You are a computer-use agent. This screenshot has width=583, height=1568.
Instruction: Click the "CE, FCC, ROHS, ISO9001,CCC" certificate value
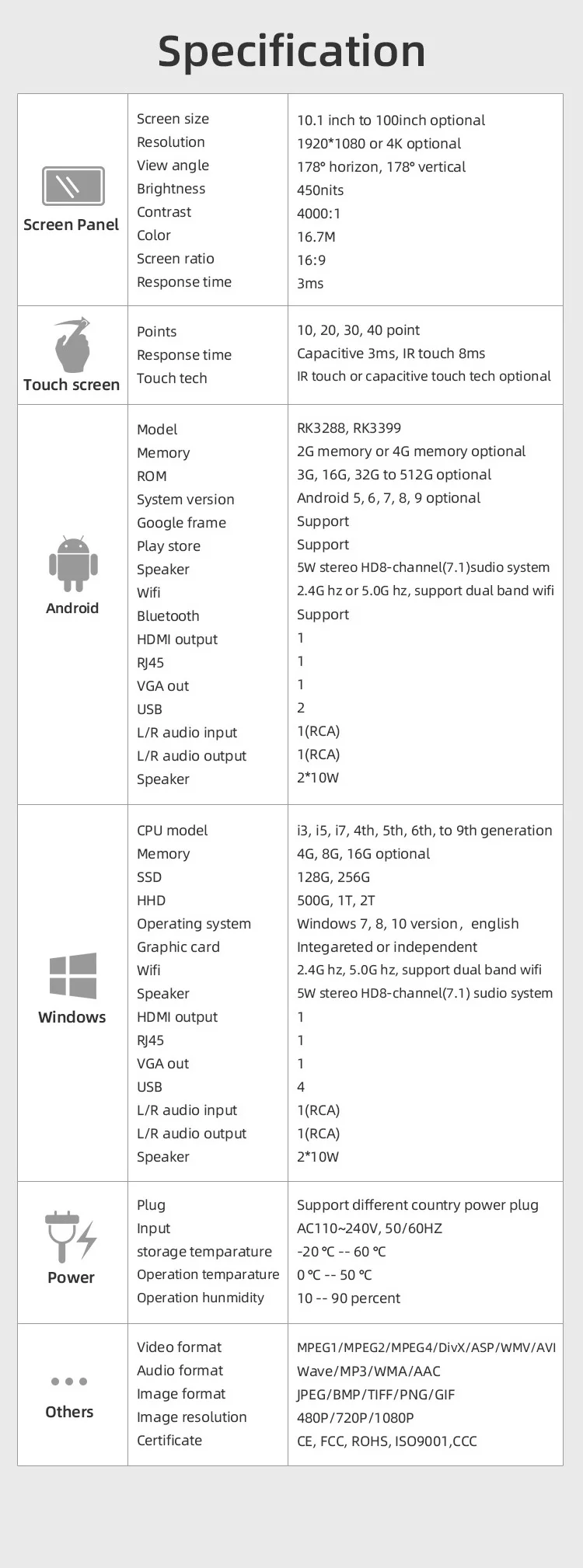tap(387, 1441)
